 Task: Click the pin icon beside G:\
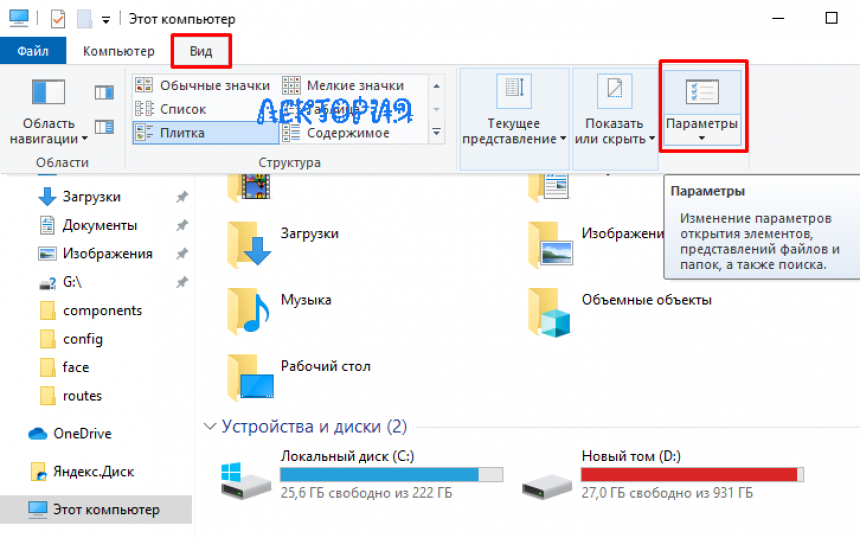click(x=182, y=282)
